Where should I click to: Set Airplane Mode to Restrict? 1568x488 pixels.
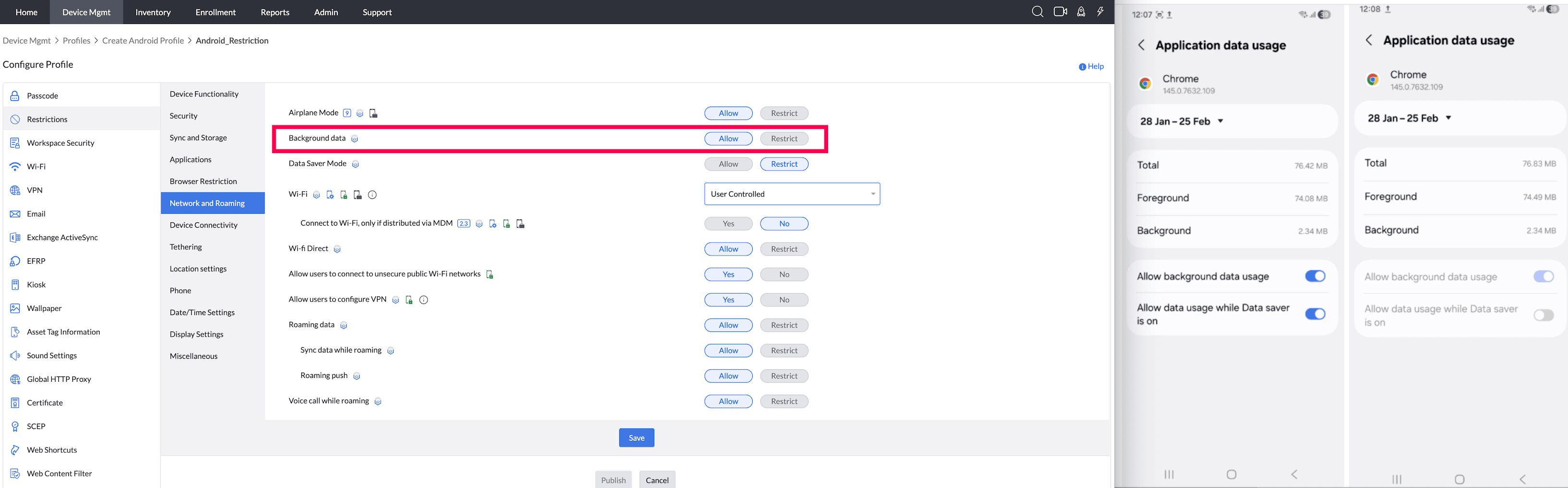pos(784,113)
